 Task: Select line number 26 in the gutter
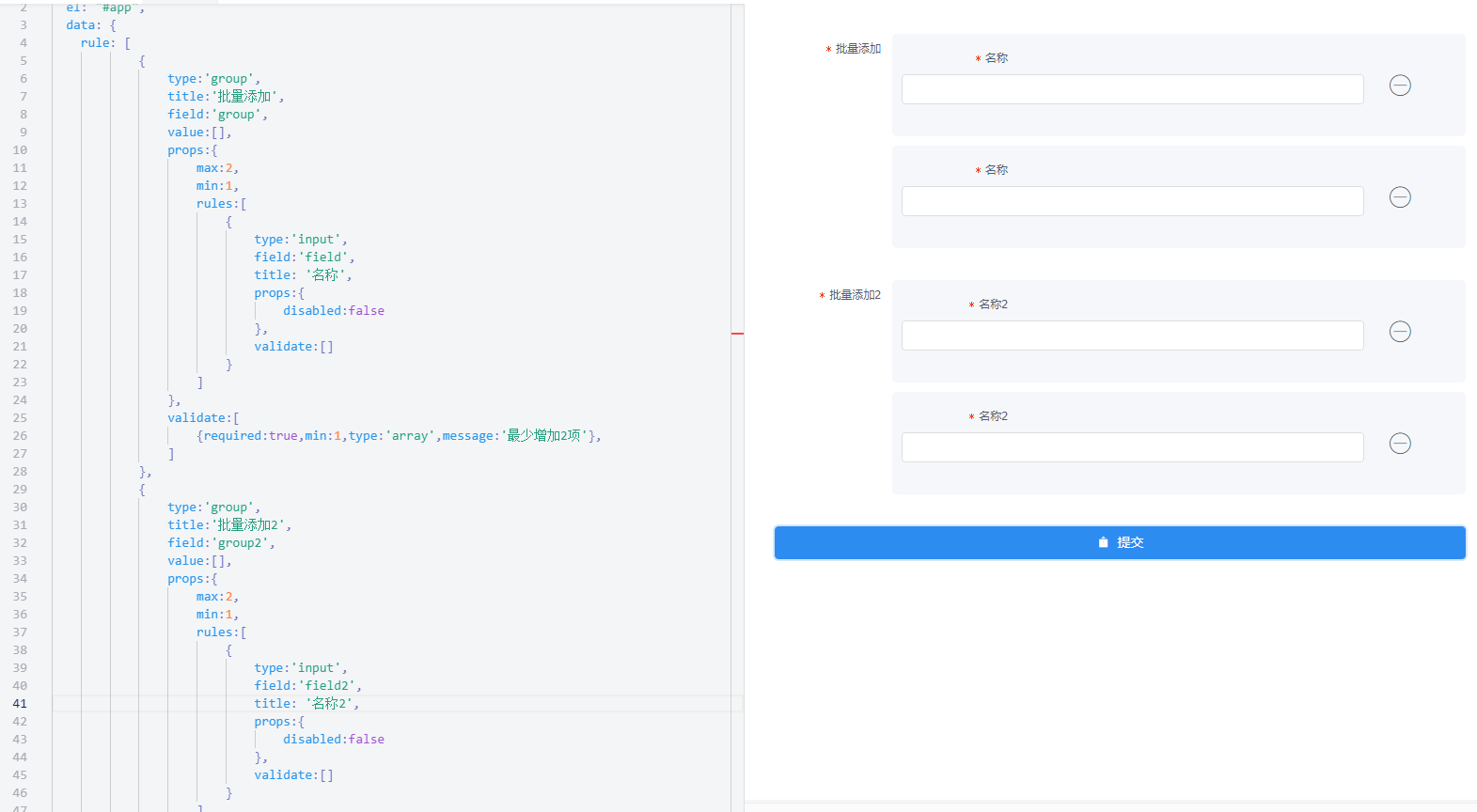(x=20, y=436)
